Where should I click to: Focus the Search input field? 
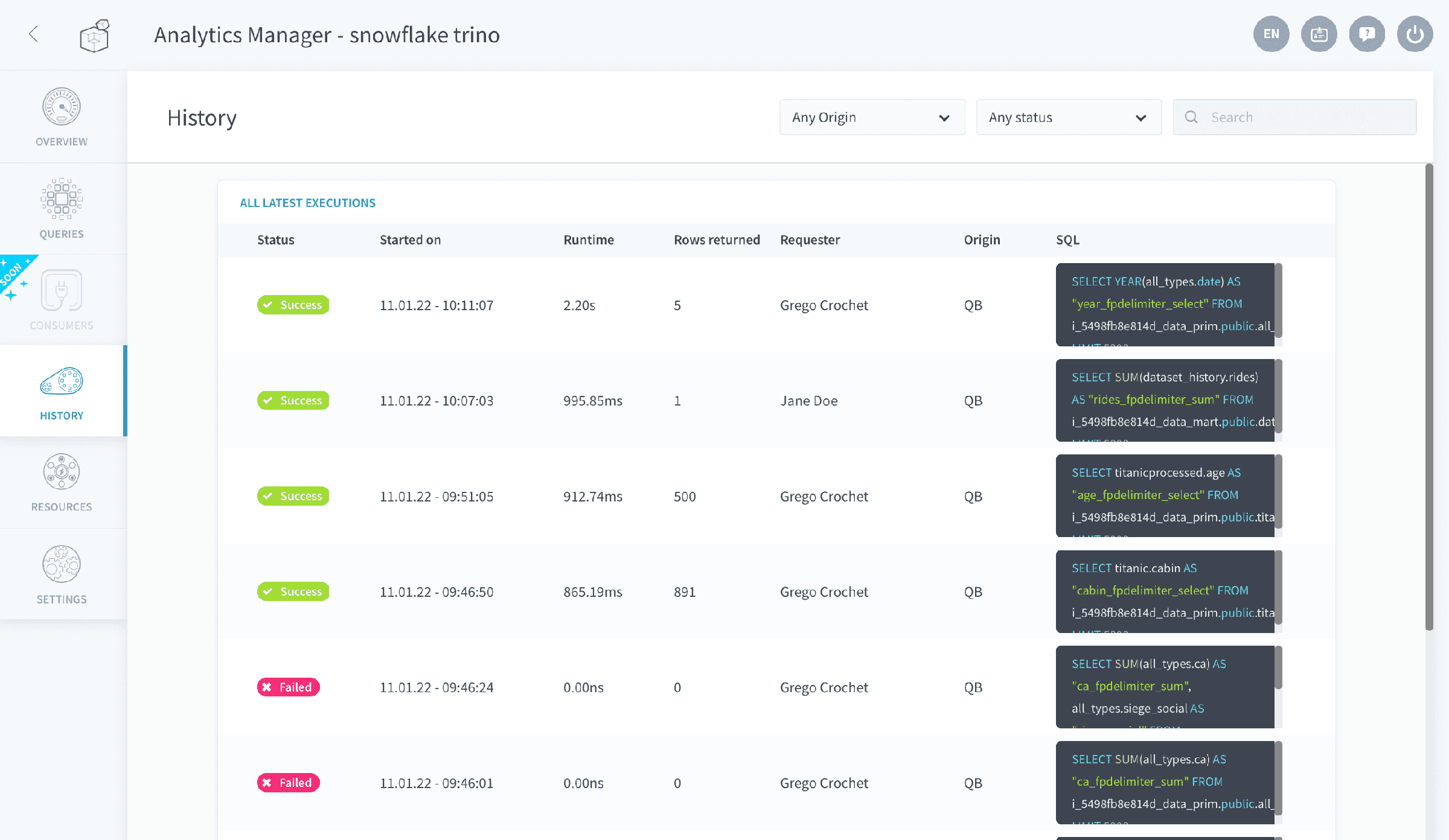tap(1294, 117)
